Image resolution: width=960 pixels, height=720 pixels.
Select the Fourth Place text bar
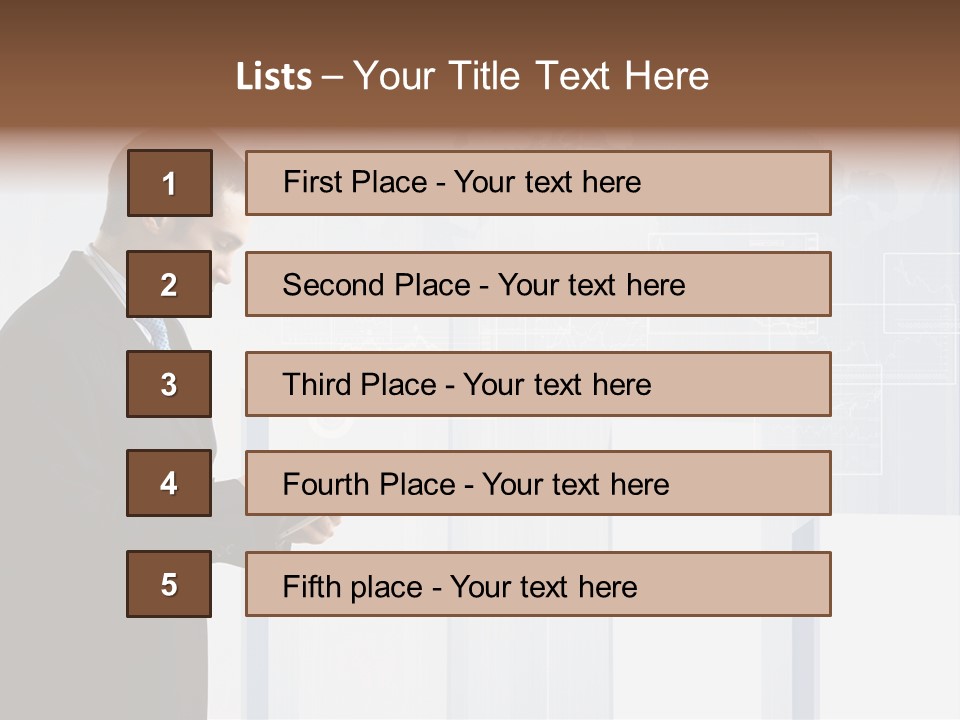[538, 483]
